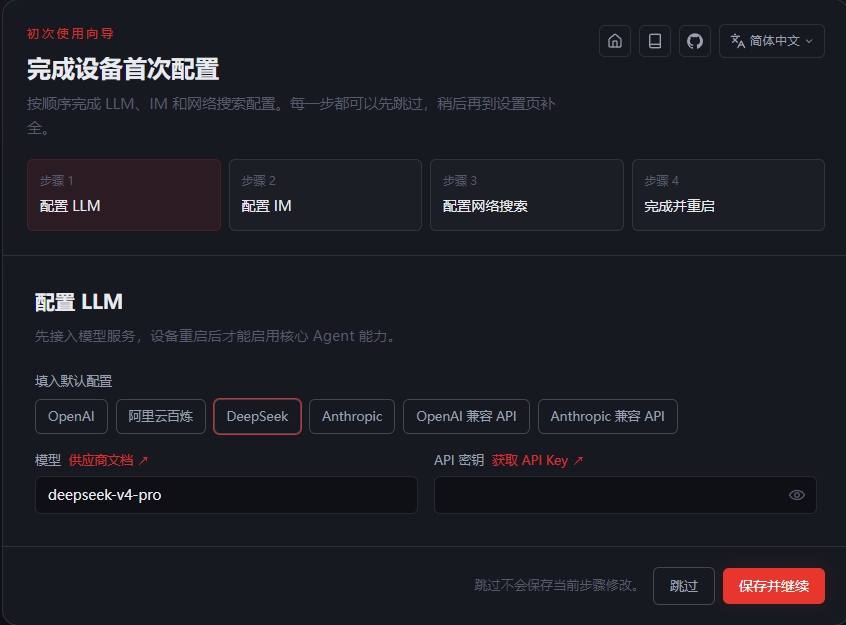Toggle API key visibility eye icon
846x625 pixels.
[796, 495]
